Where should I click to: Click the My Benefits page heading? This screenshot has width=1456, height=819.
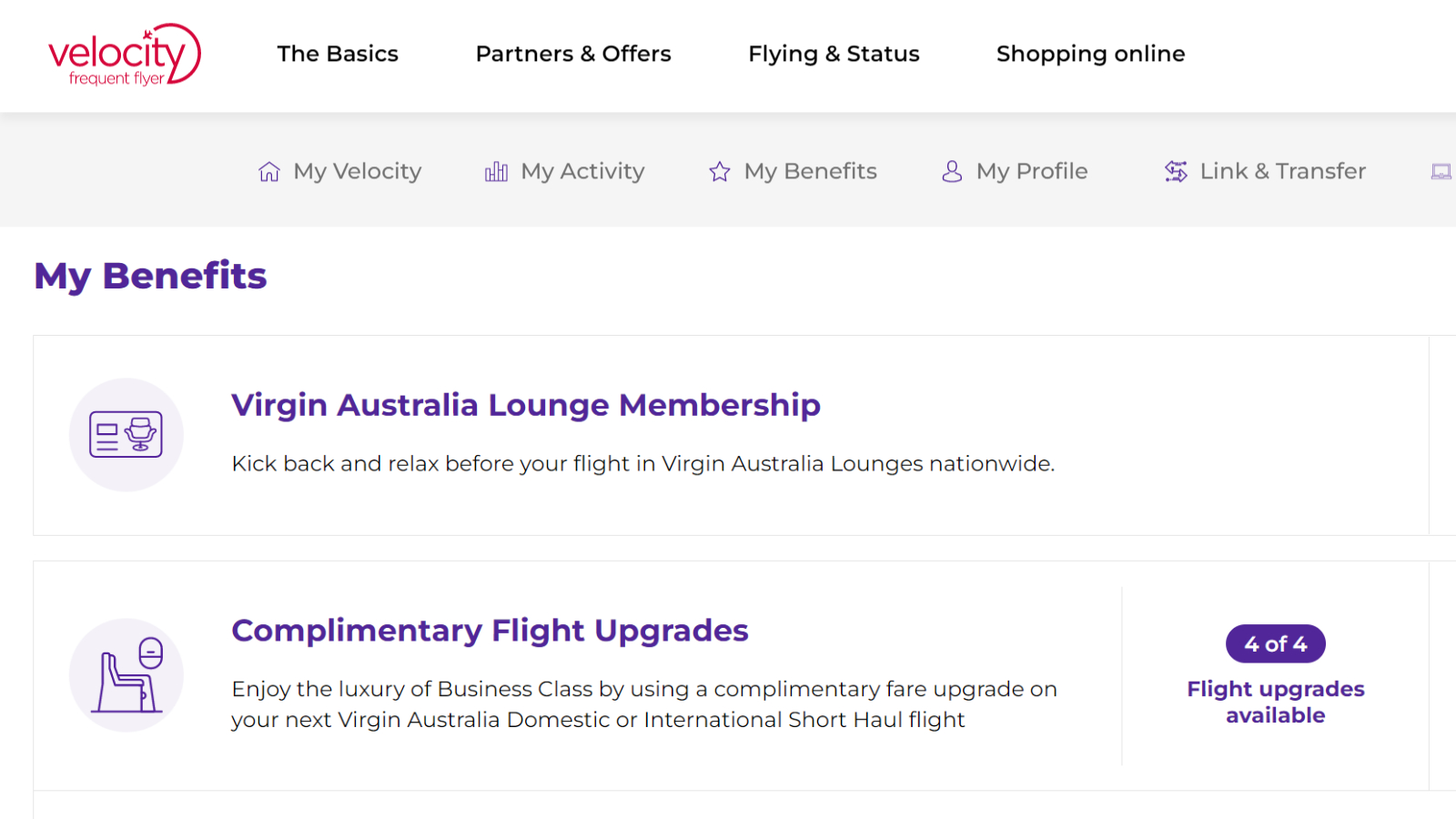(x=150, y=276)
